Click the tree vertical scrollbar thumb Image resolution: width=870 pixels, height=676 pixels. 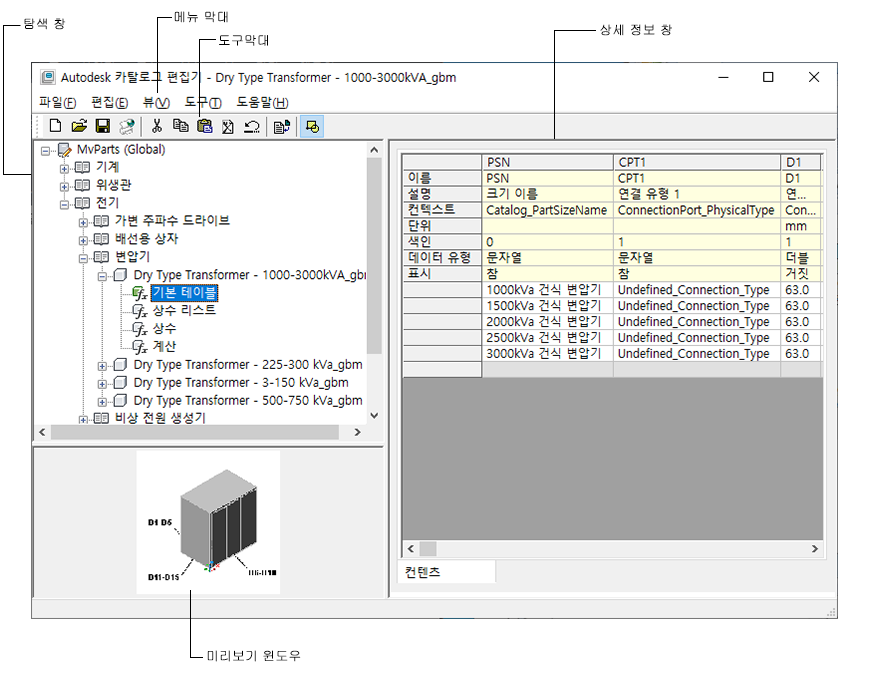(374, 255)
